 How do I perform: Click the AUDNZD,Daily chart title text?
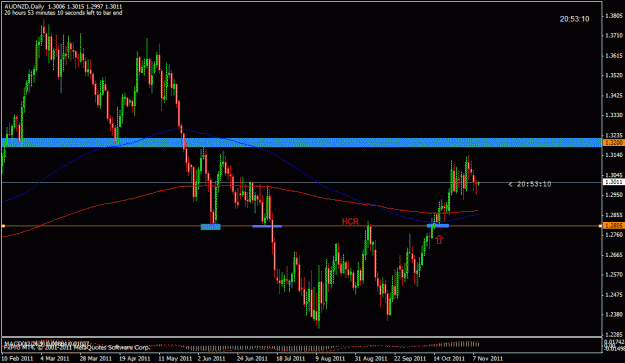click(24, 7)
